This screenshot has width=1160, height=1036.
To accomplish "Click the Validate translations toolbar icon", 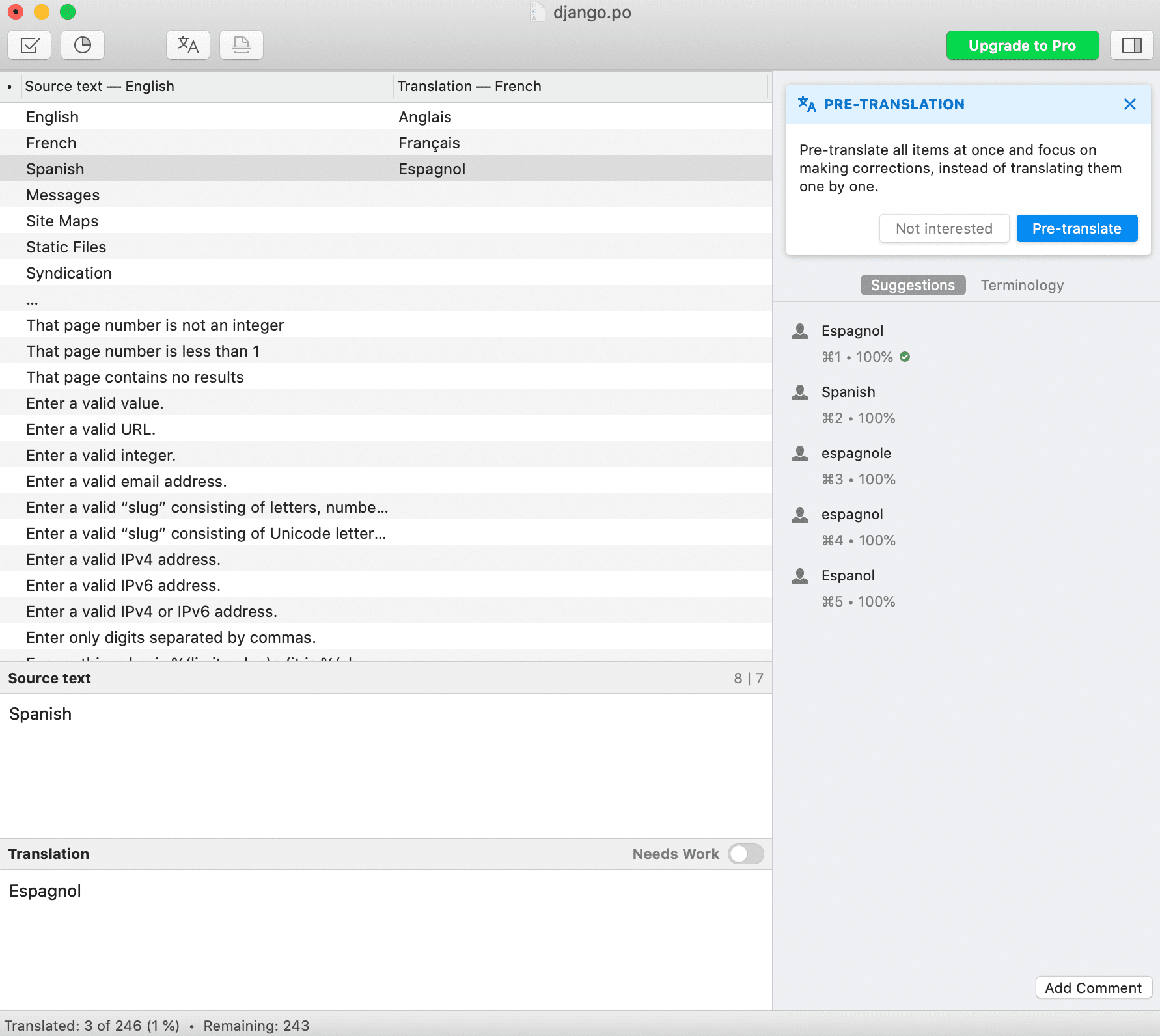I will (30, 45).
